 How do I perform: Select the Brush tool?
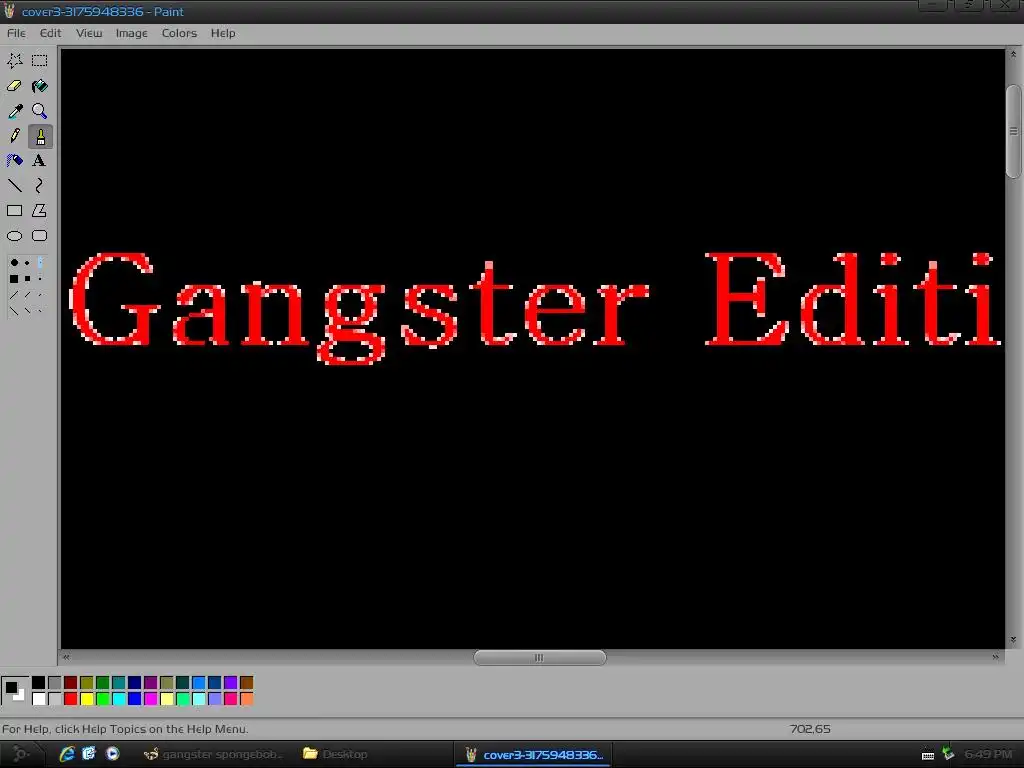pyautogui.click(x=40, y=136)
